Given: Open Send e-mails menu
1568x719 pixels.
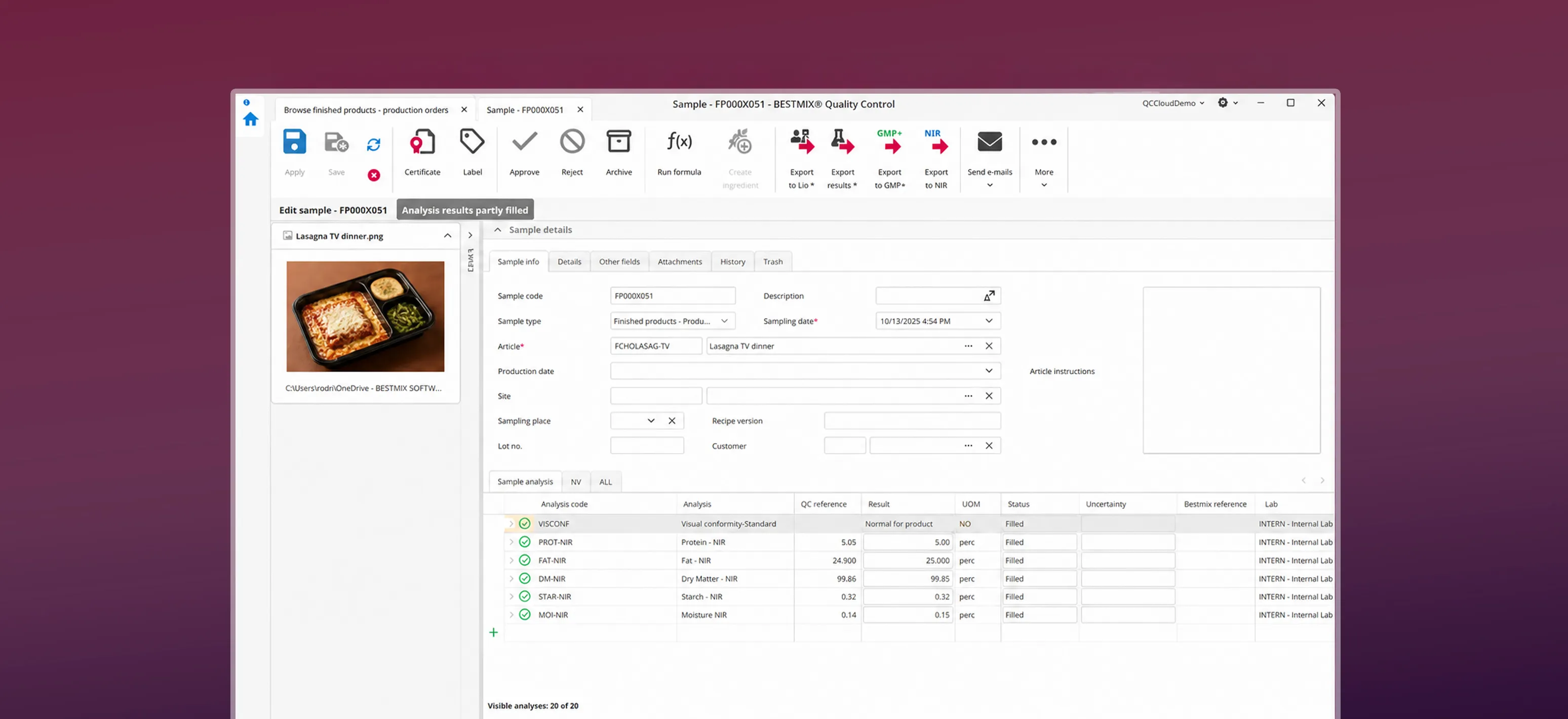Looking at the screenshot, I should pos(990,158).
